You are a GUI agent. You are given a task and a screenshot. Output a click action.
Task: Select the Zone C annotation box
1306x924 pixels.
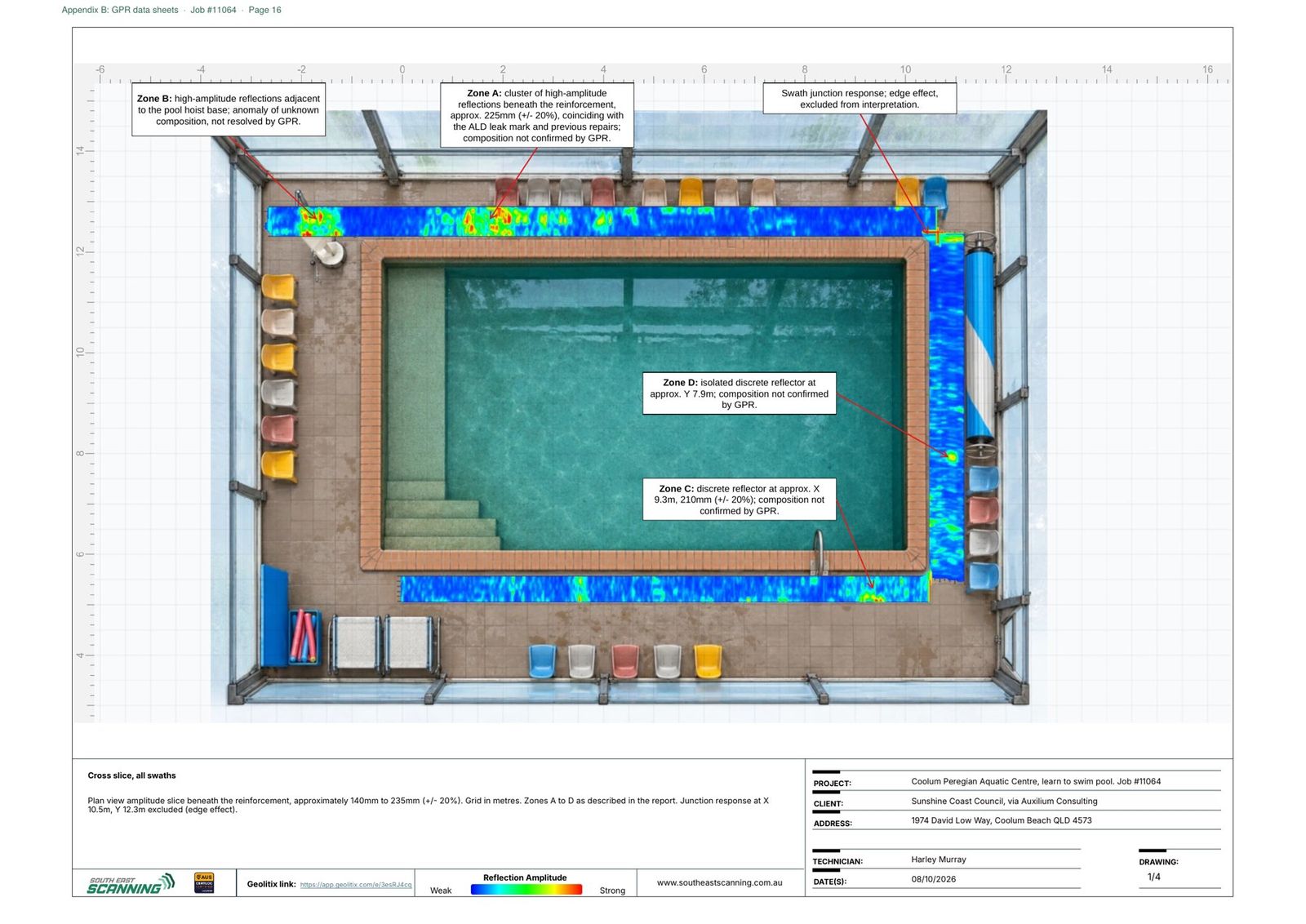point(740,500)
